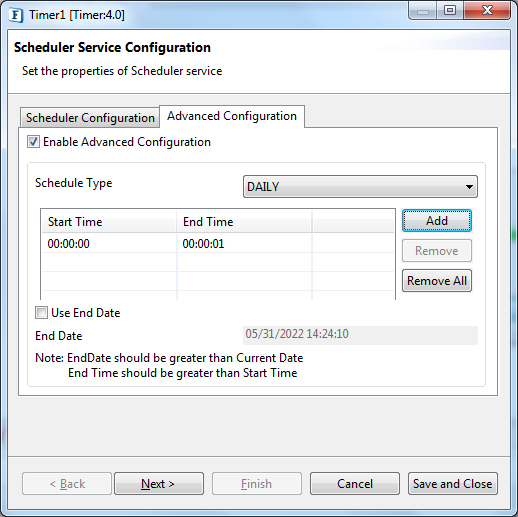Enable the Use End Date checkbox

[41, 313]
